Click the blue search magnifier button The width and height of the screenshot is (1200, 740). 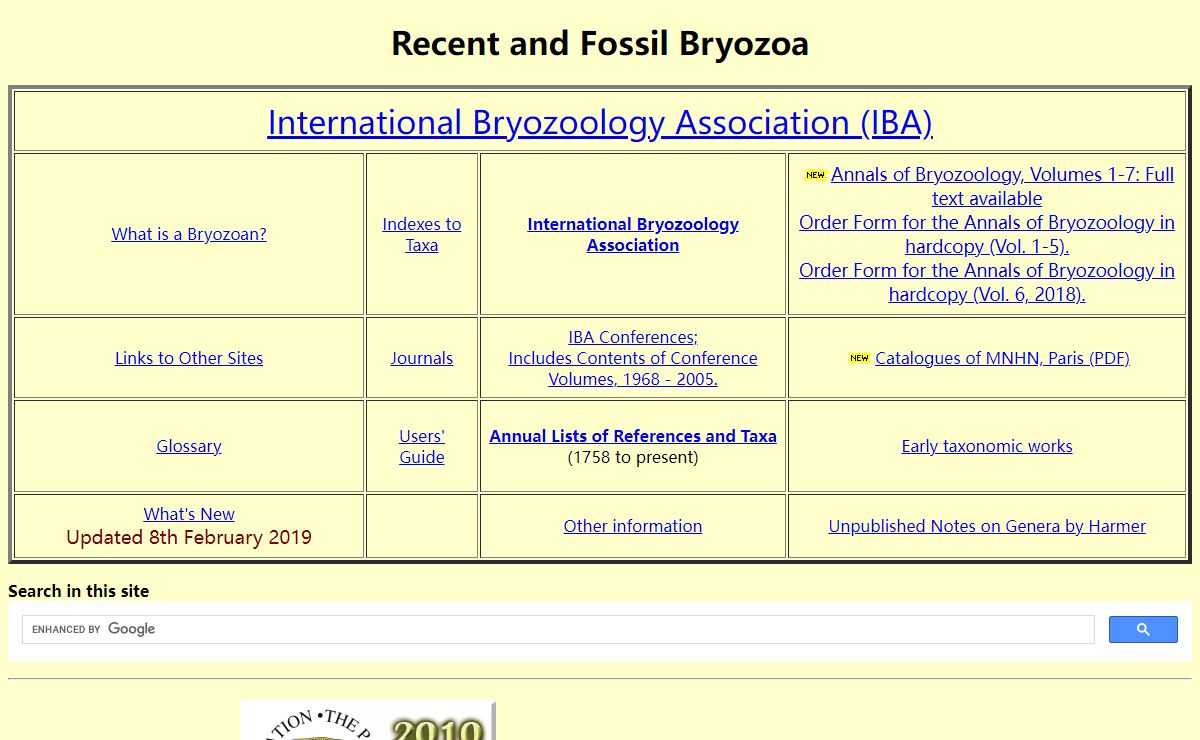pos(1143,629)
